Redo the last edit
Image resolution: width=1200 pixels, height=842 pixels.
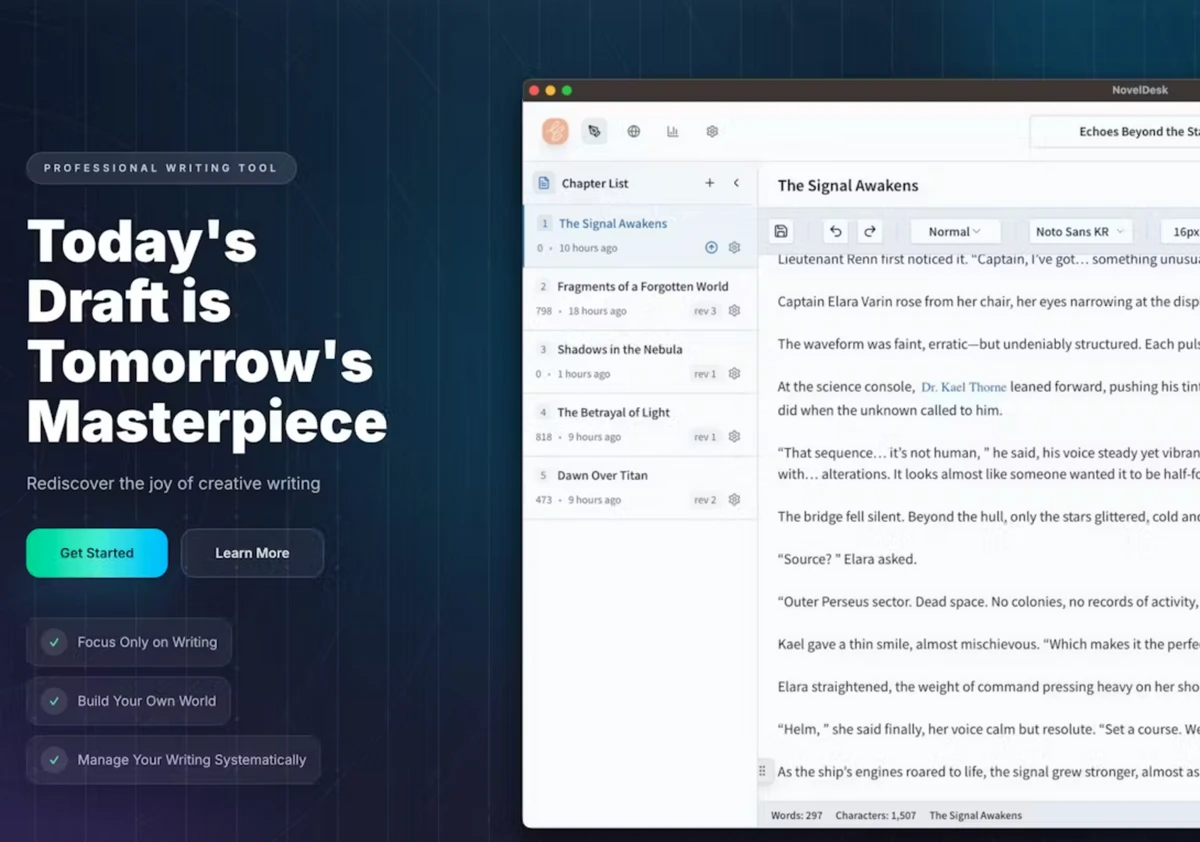pyautogui.click(x=870, y=231)
